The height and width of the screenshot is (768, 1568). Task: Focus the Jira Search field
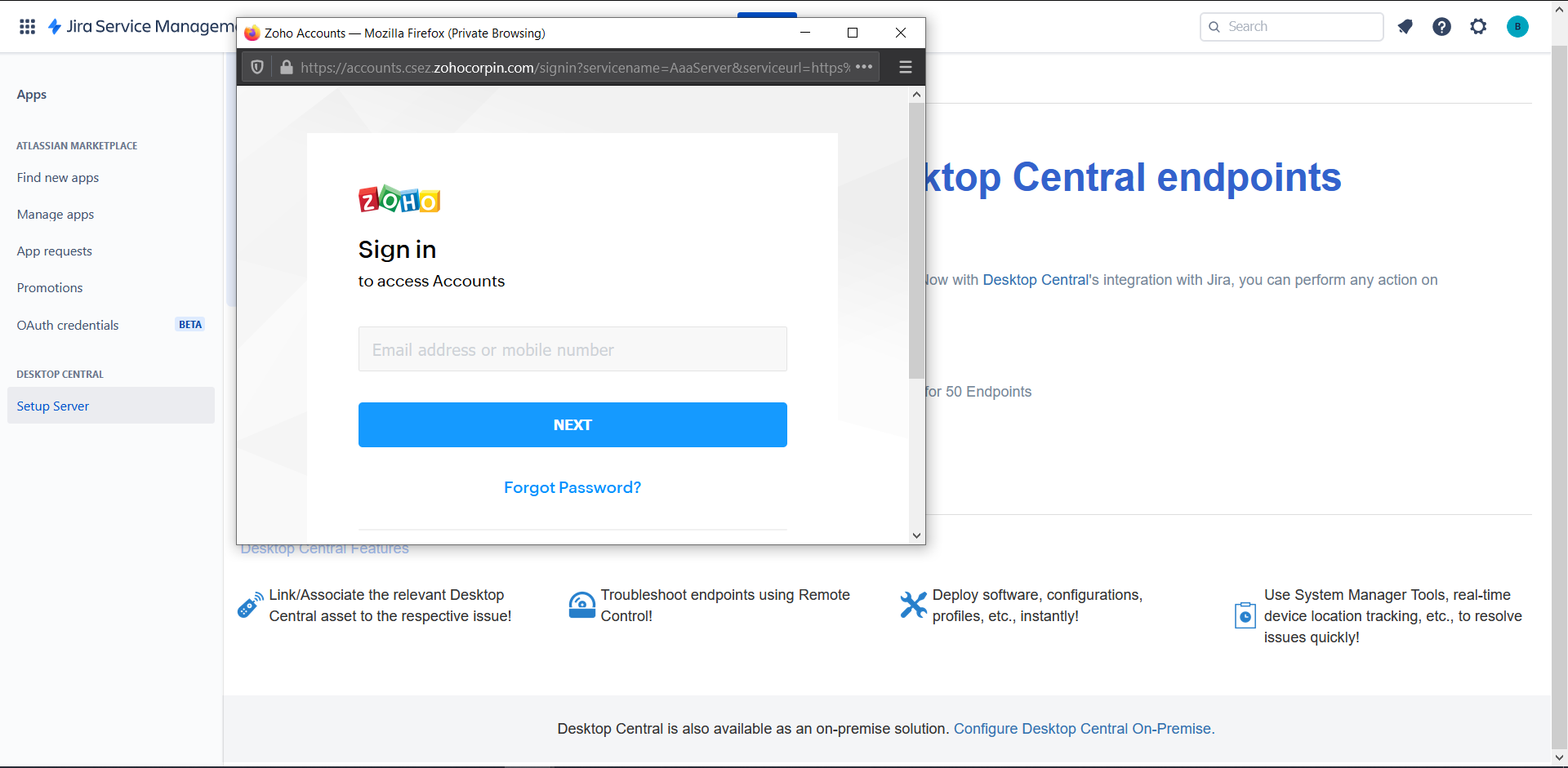[1292, 27]
